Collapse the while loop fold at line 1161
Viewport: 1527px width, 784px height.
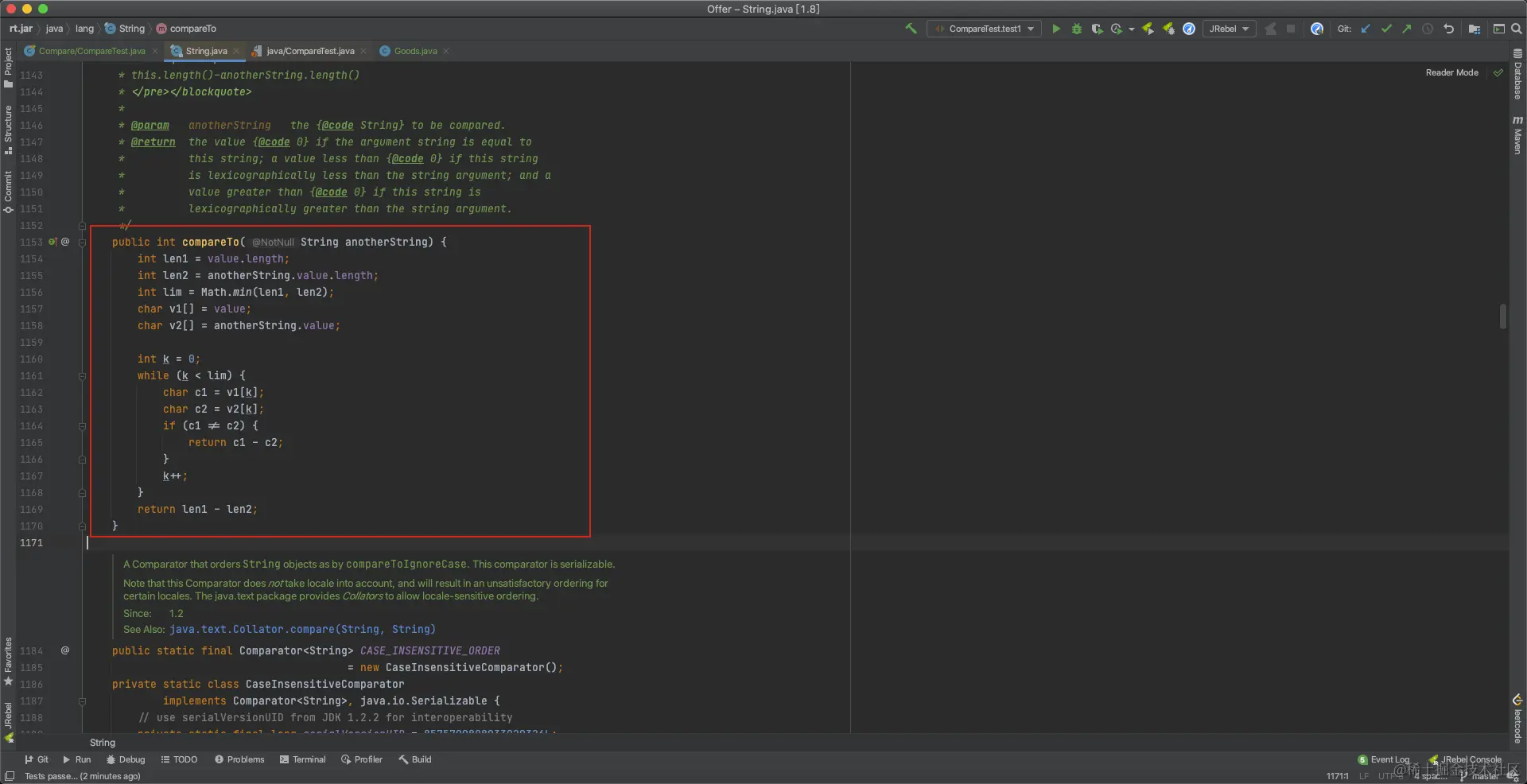click(x=82, y=375)
